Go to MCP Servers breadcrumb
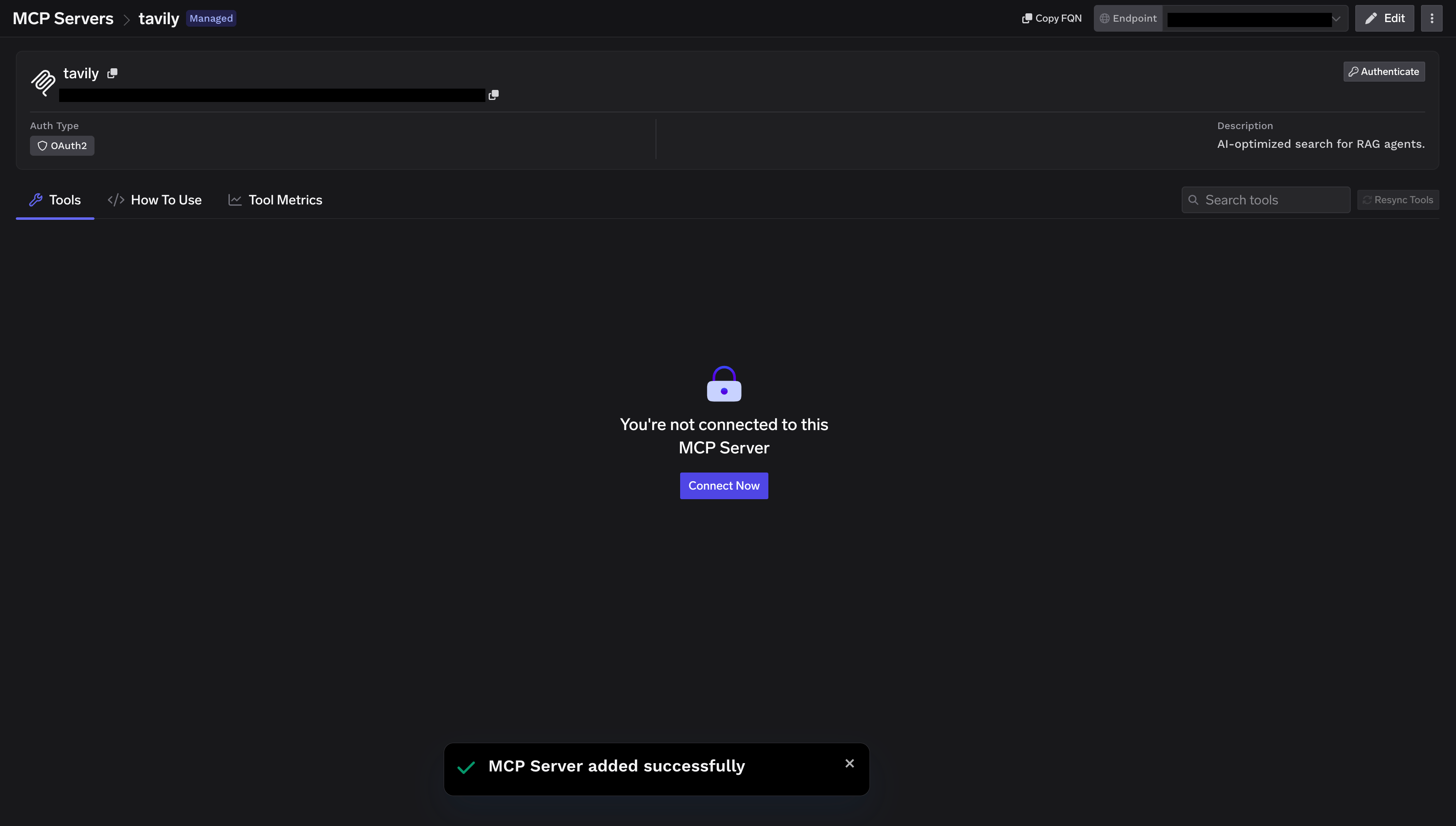Screen dimensions: 1456x826 [x=63, y=18]
